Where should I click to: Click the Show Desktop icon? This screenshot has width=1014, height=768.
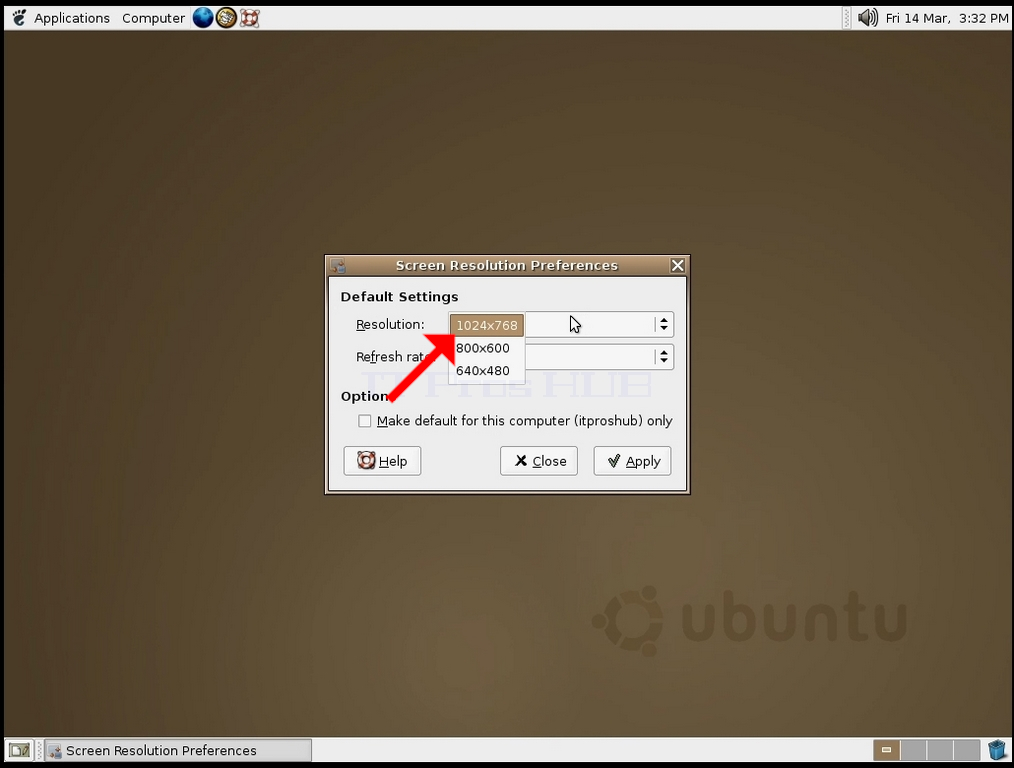[19, 750]
